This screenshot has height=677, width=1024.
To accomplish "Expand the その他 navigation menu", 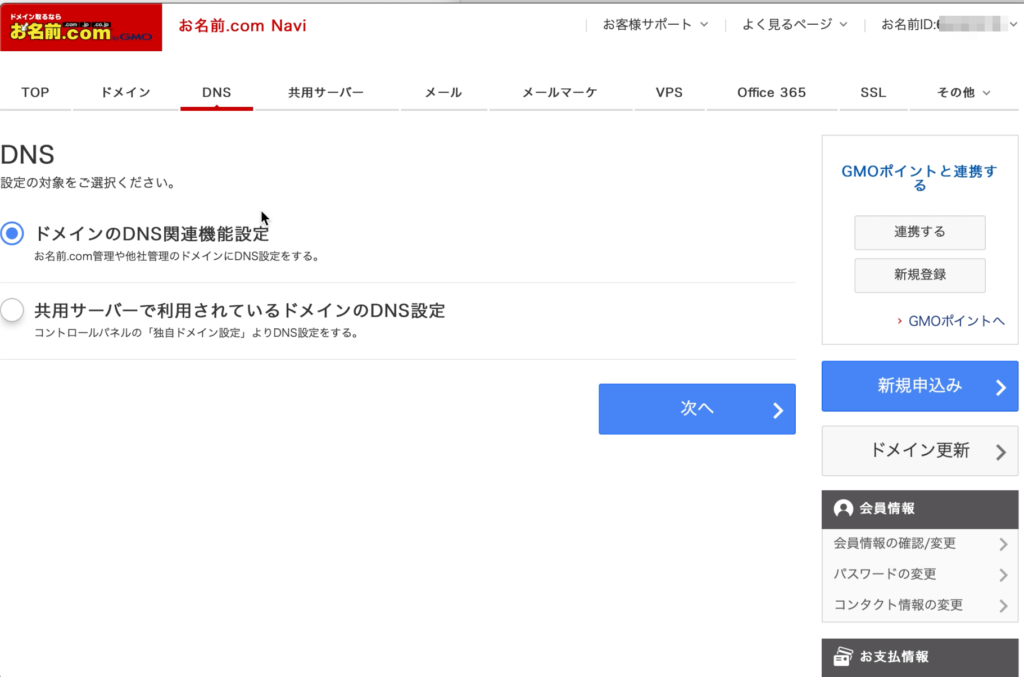I will coord(963,93).
